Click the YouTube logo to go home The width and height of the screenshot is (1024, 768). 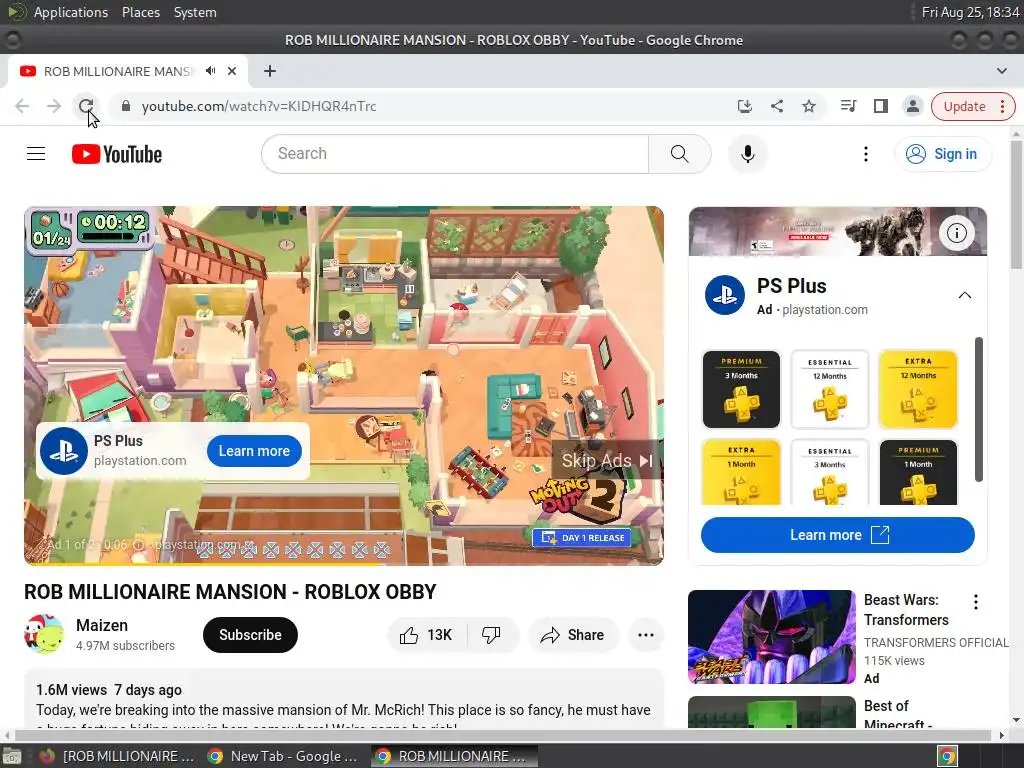tap(117, 154)
